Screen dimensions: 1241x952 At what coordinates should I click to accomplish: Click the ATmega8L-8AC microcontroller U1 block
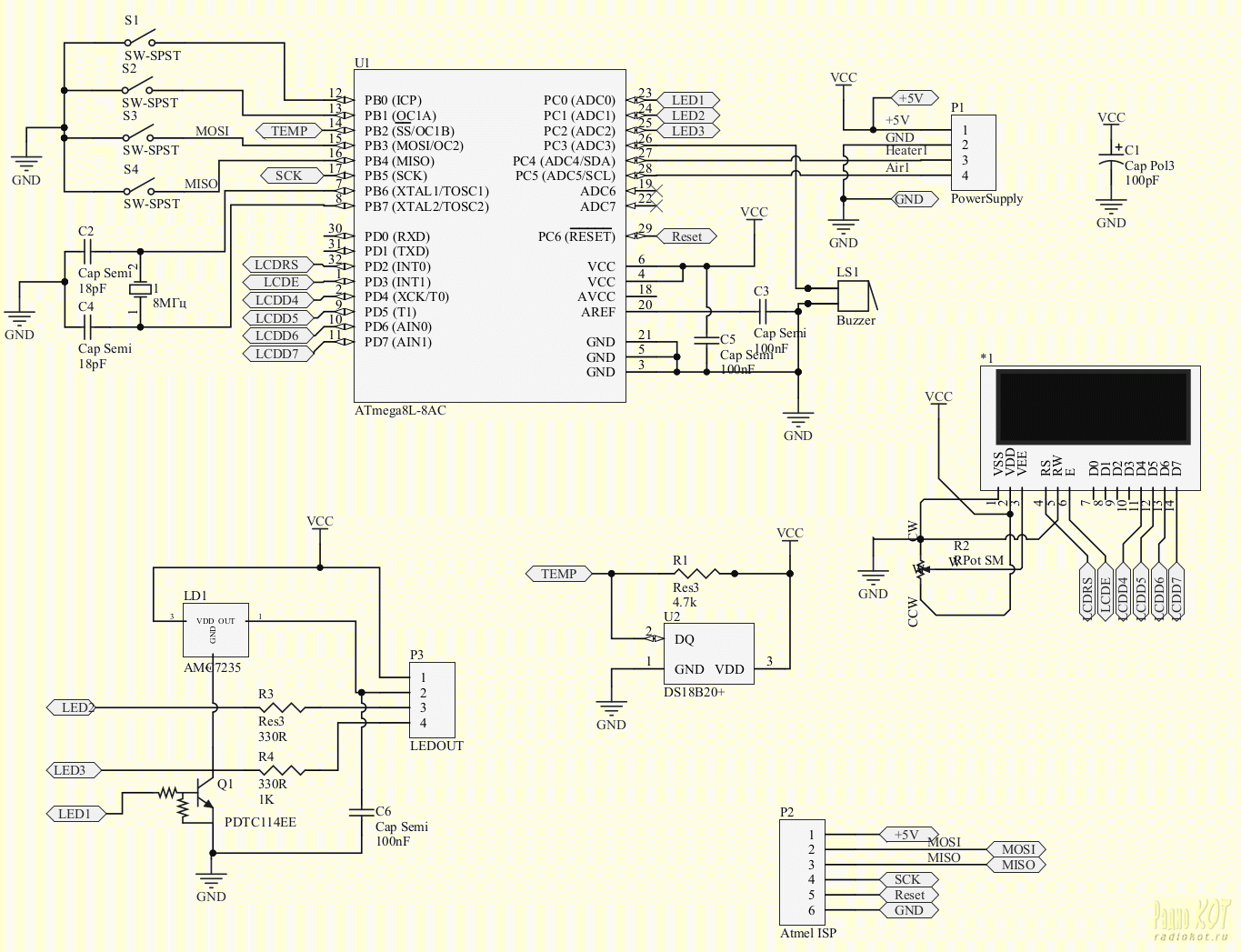(489, 235)
